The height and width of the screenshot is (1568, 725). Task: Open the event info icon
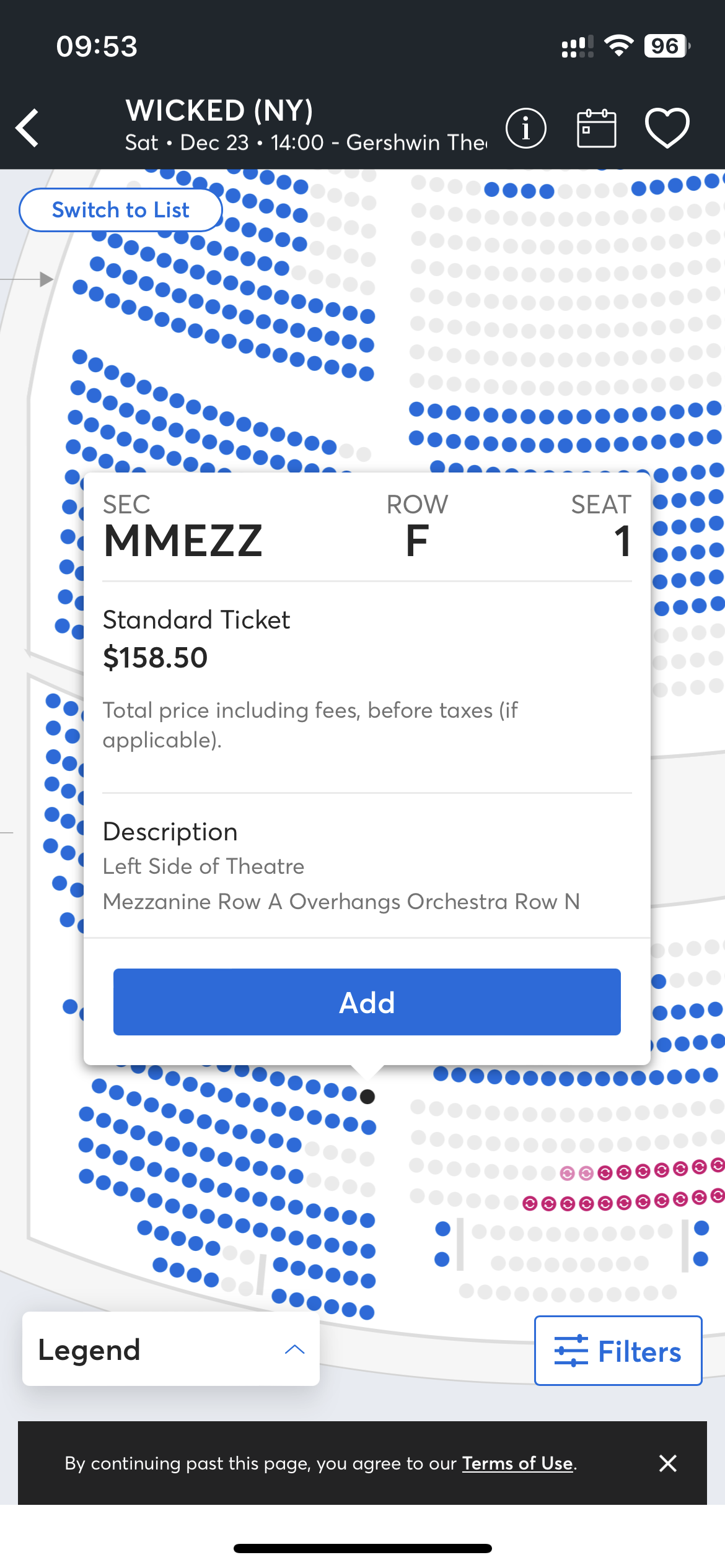[525, 128]
